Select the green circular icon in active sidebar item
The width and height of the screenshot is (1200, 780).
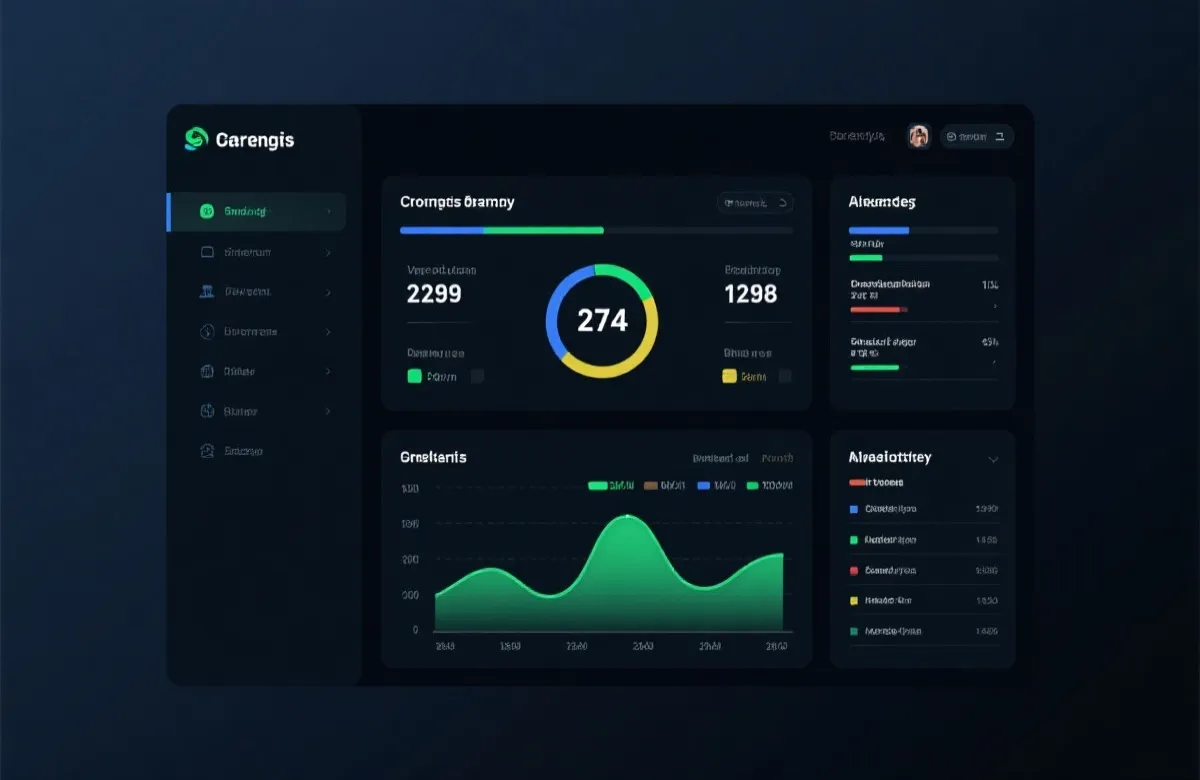(x=207, y=211)
